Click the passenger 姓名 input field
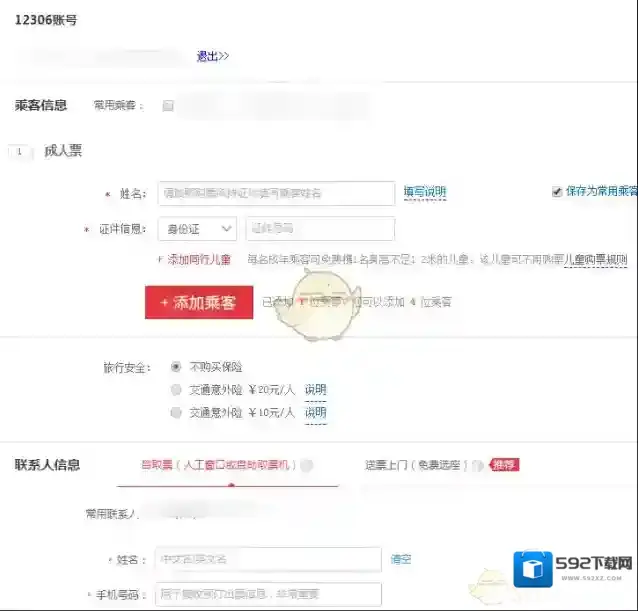Viewport: 638px width, 611px height. click(x=275, y=193)
